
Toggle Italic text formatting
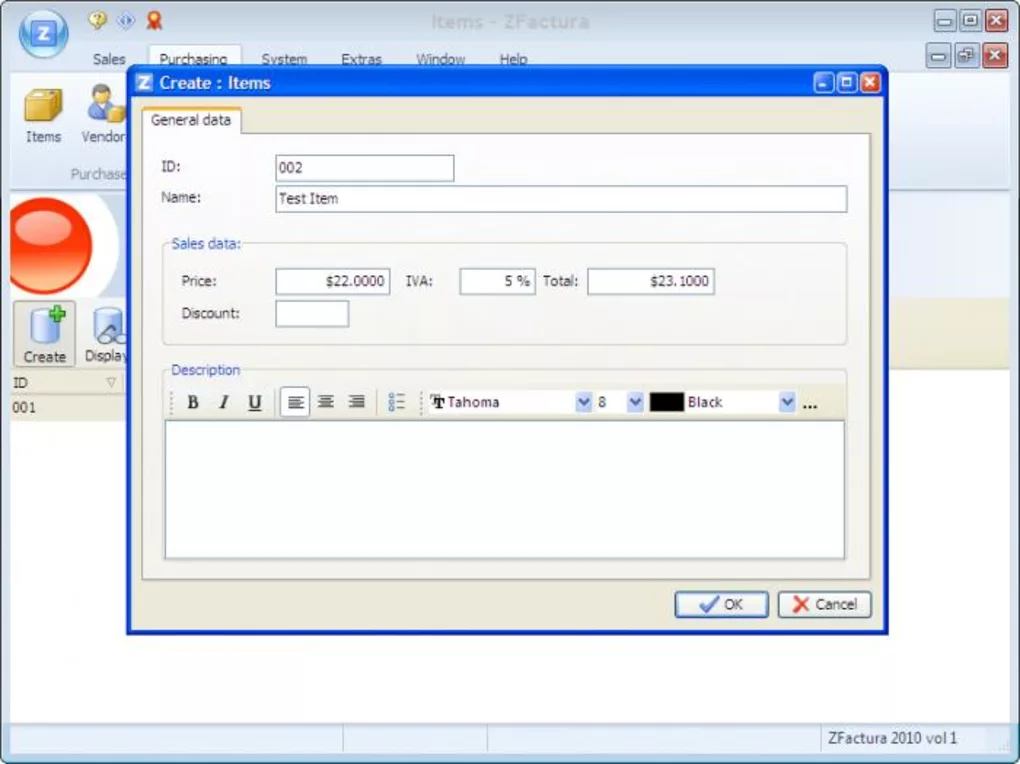(x=224, y=402)
